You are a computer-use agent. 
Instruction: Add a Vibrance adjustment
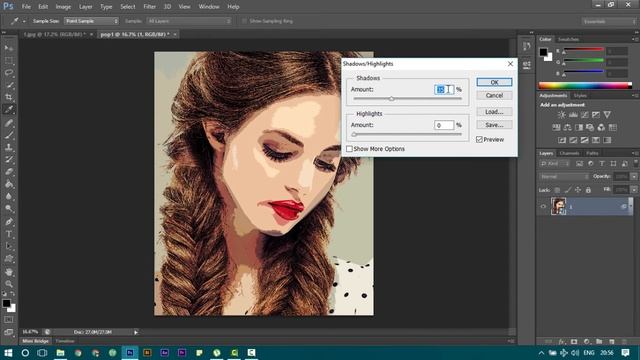(607, 115)
